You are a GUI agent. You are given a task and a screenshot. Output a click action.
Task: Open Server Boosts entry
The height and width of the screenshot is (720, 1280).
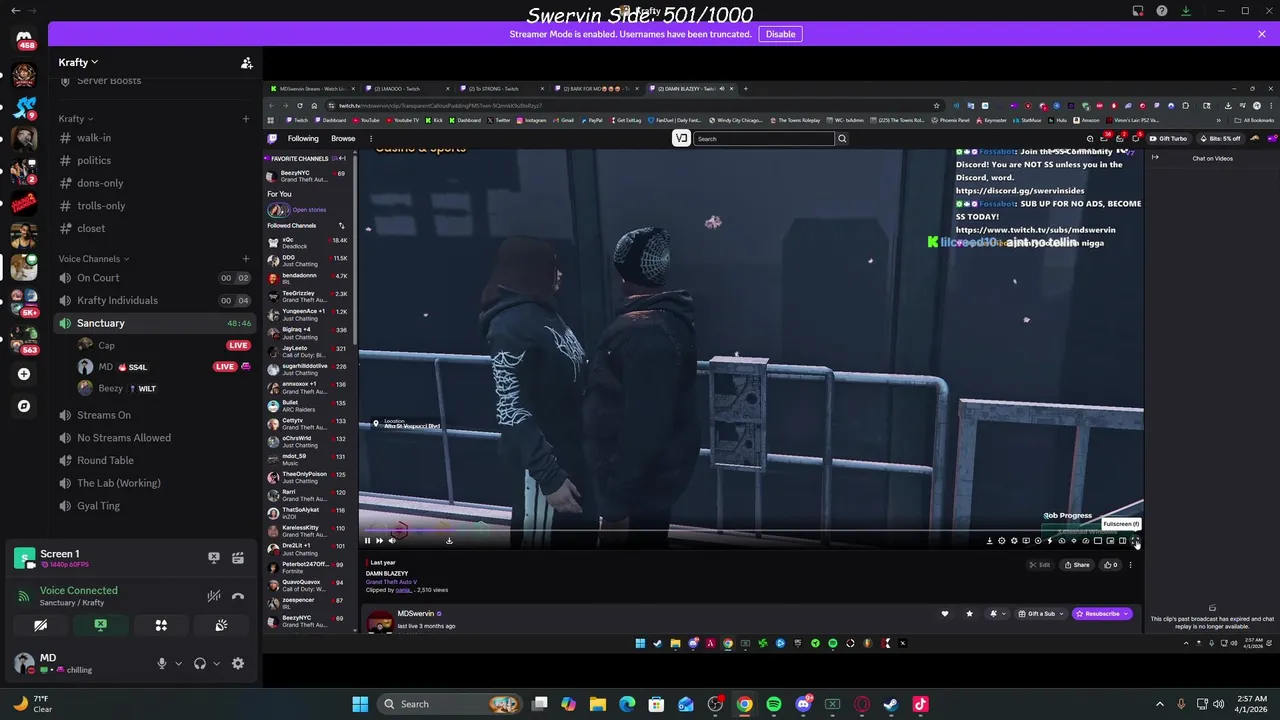[155, 81]
